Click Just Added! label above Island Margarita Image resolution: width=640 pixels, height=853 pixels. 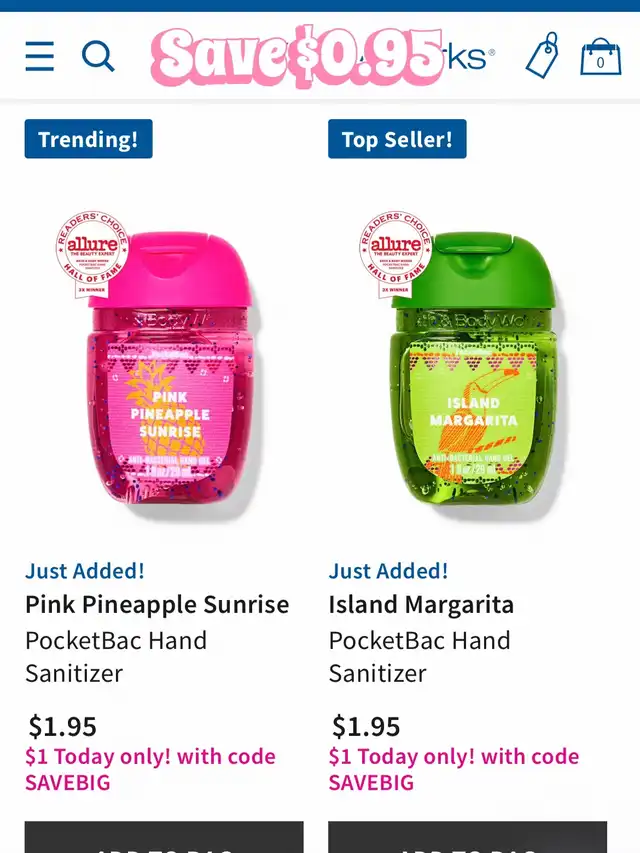coord(389,571)
